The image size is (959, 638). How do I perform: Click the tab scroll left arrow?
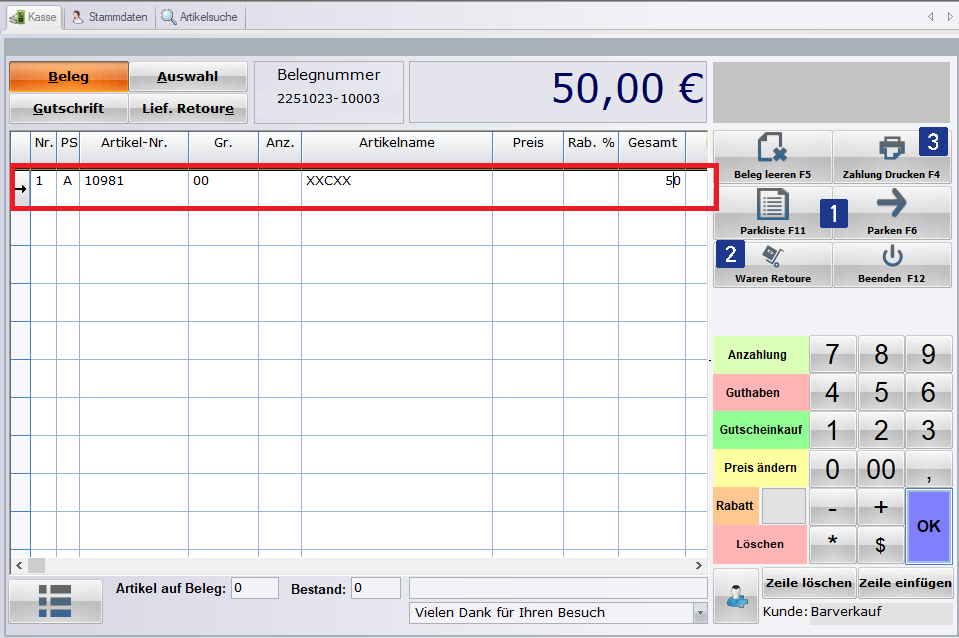(x=931, y=17)
